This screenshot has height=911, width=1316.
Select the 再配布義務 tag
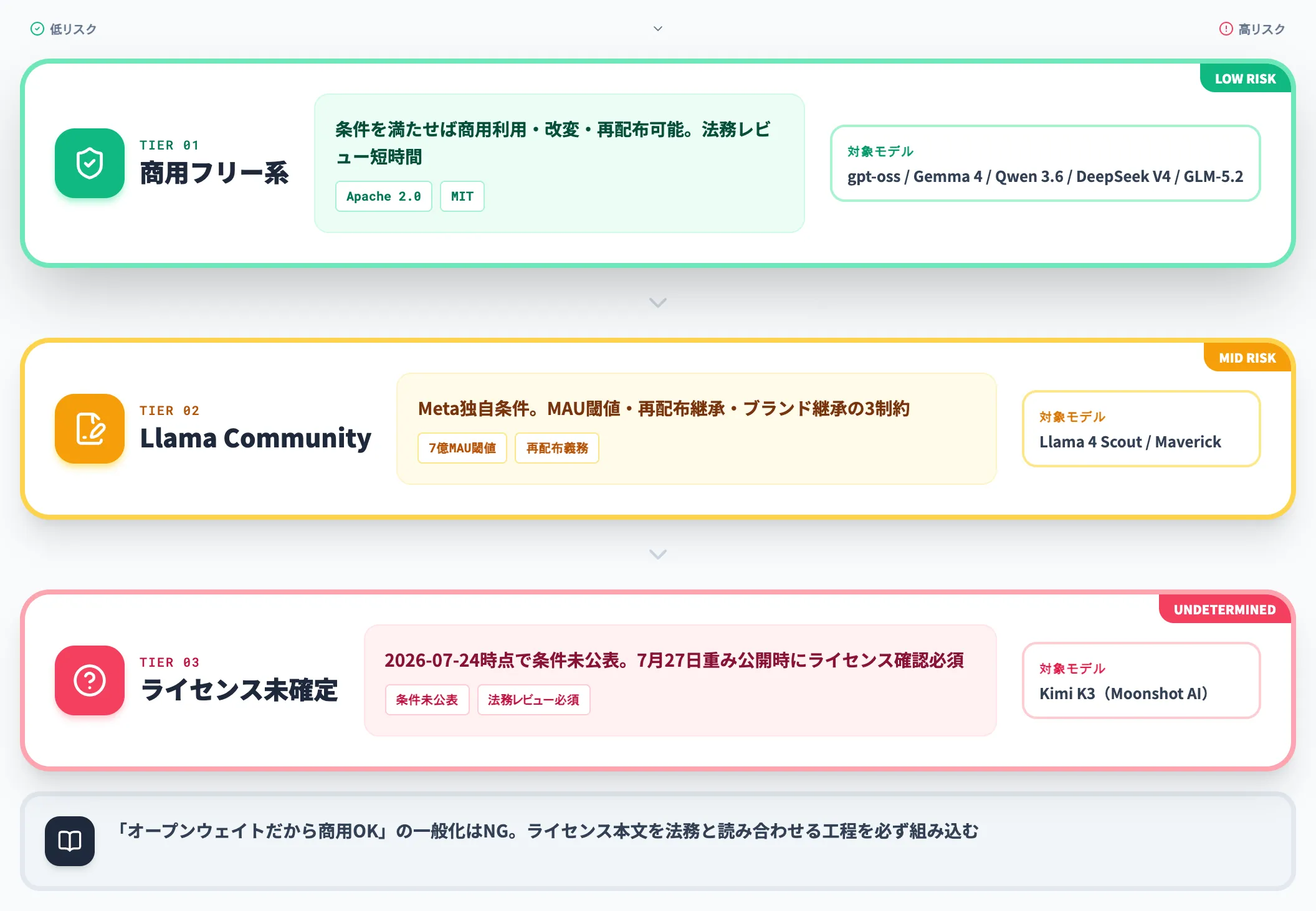[x=557, y=448]
